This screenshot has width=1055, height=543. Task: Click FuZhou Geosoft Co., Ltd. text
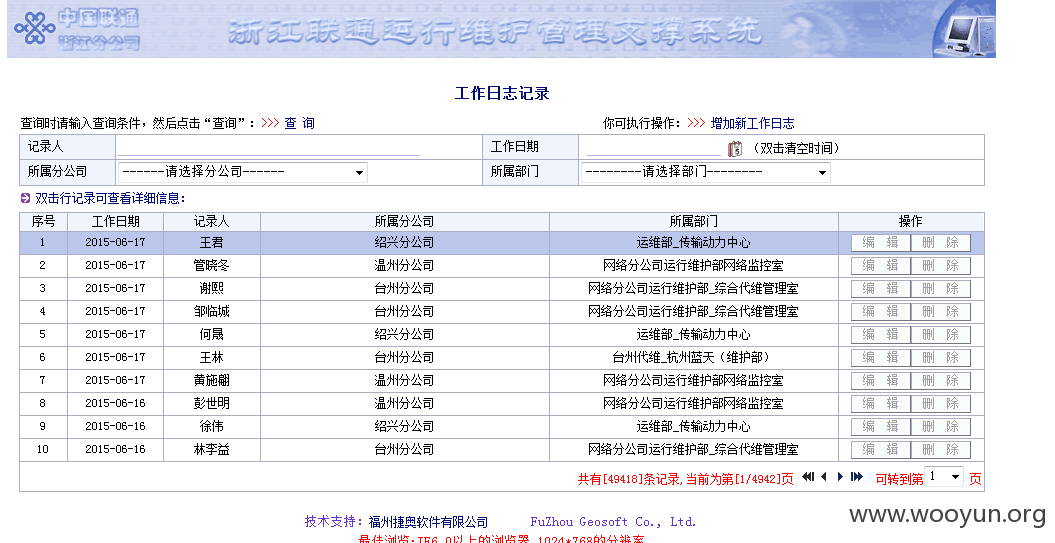(x=613, y=521)
